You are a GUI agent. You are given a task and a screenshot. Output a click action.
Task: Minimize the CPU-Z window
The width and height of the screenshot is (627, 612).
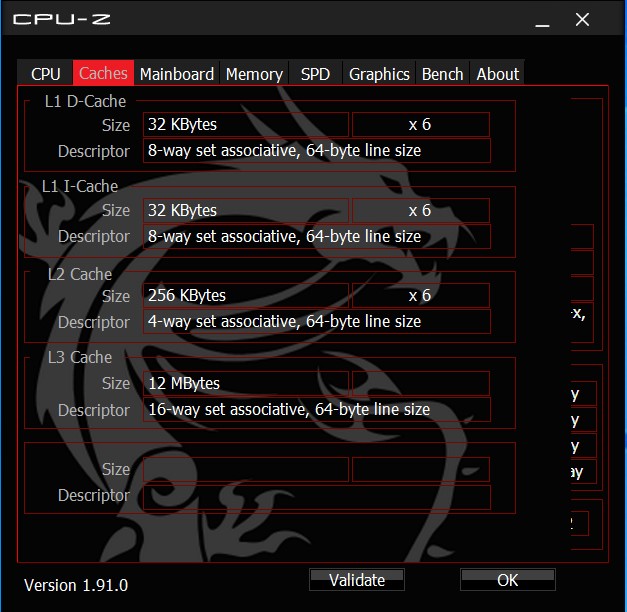pos(542,20)
